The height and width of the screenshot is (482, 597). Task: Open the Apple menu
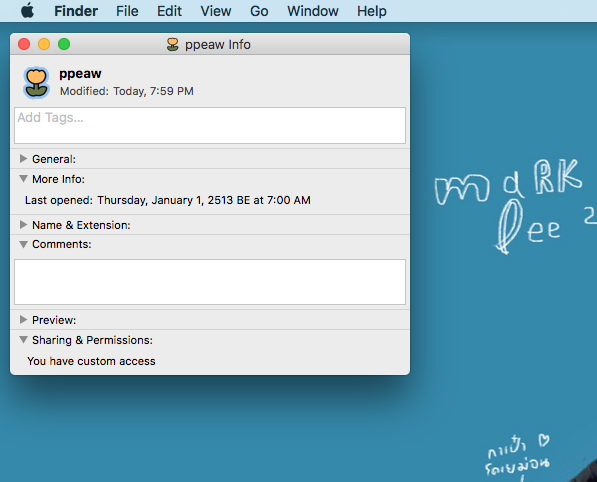point(27,11)
